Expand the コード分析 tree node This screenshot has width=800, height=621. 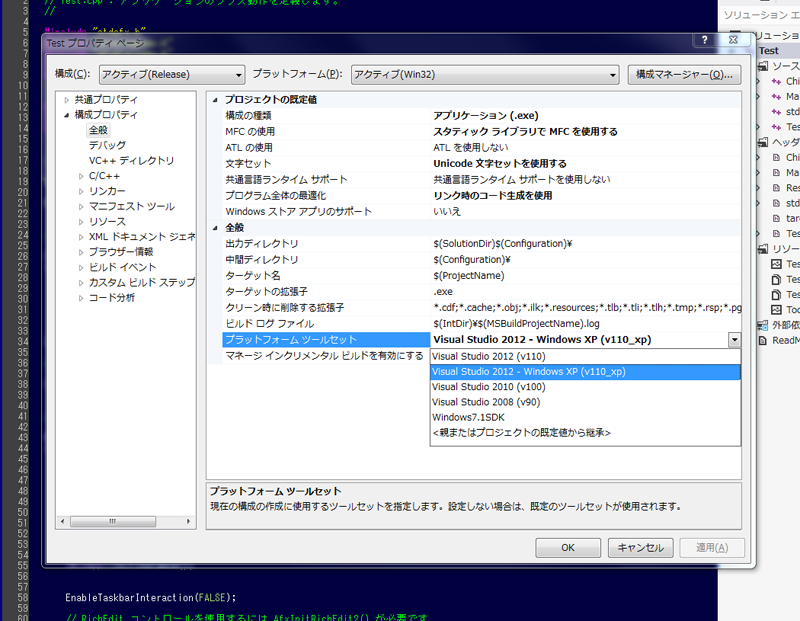pos(81,298)
